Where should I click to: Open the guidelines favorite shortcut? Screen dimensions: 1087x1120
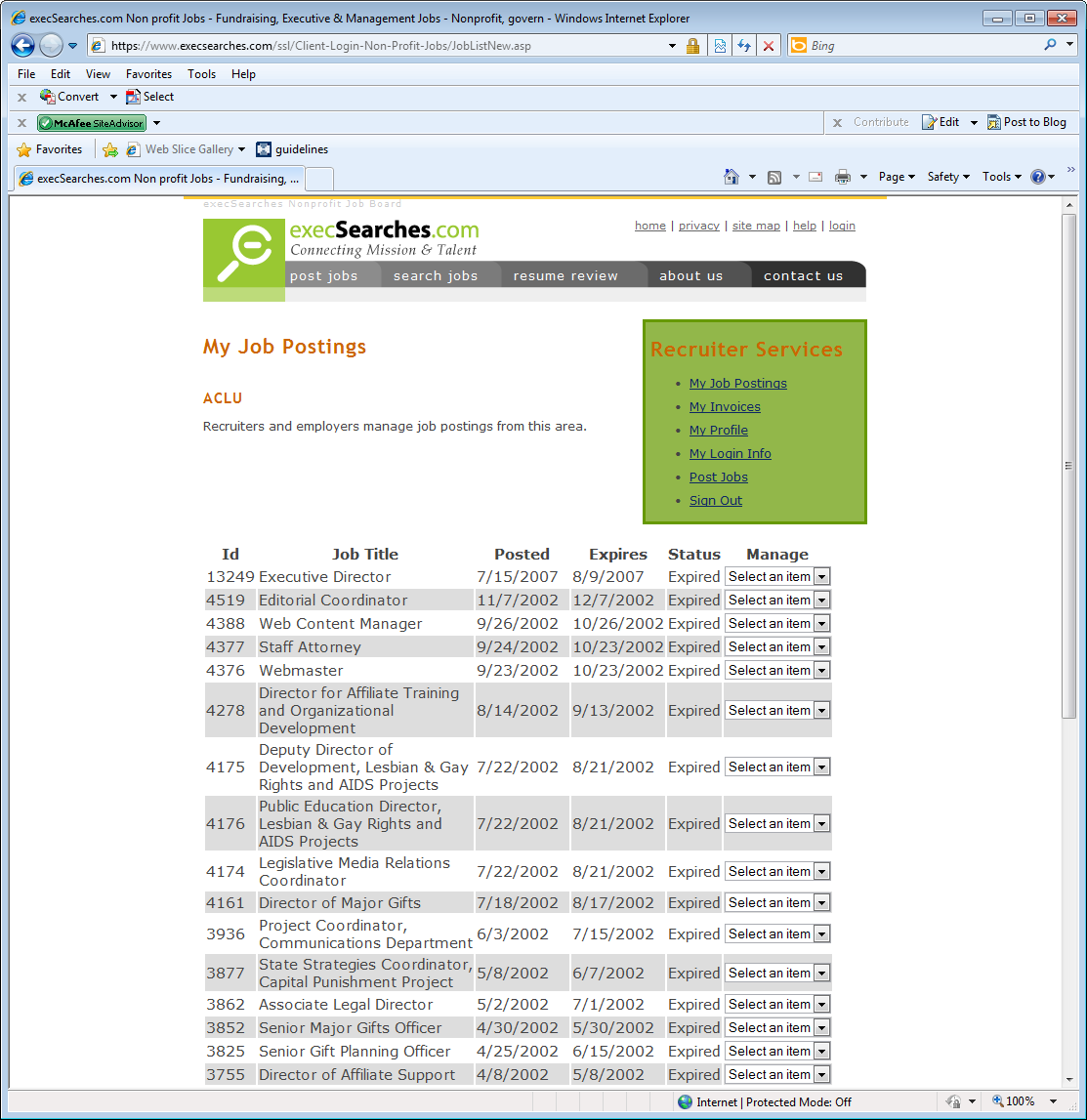click(292, 149)
